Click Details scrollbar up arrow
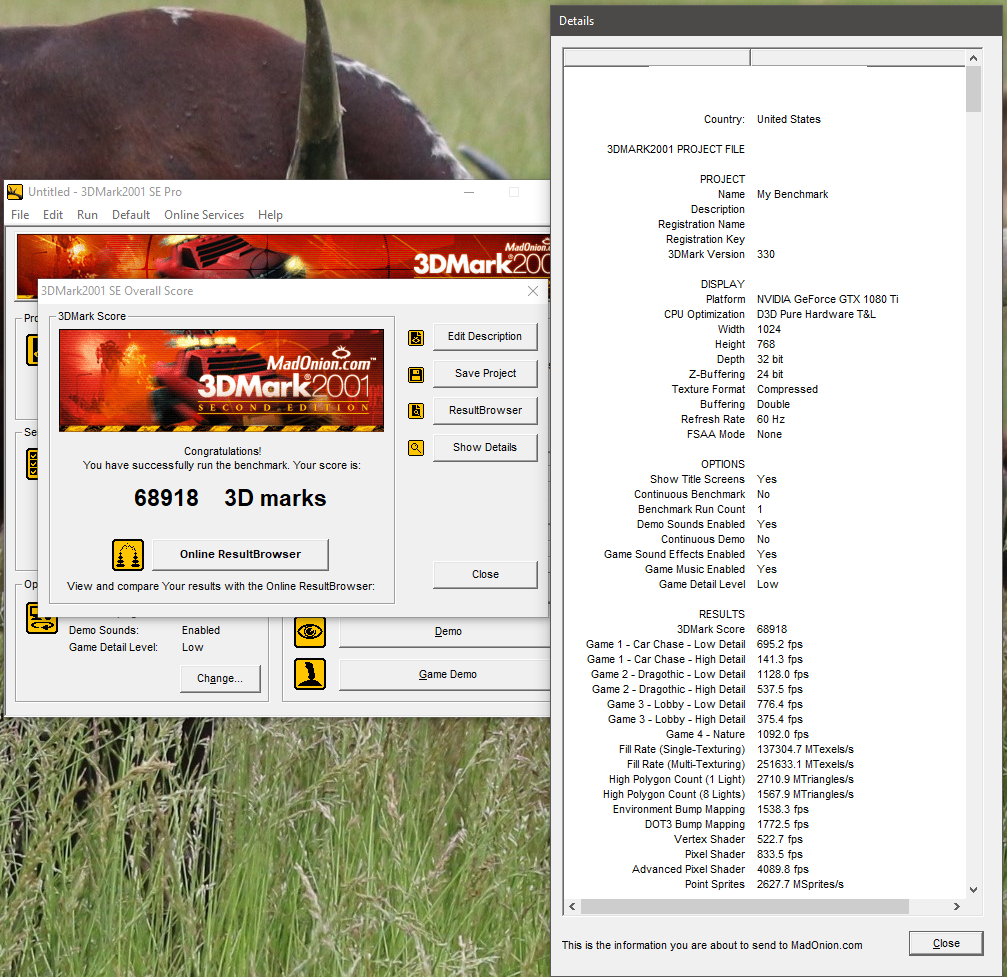 974,57
